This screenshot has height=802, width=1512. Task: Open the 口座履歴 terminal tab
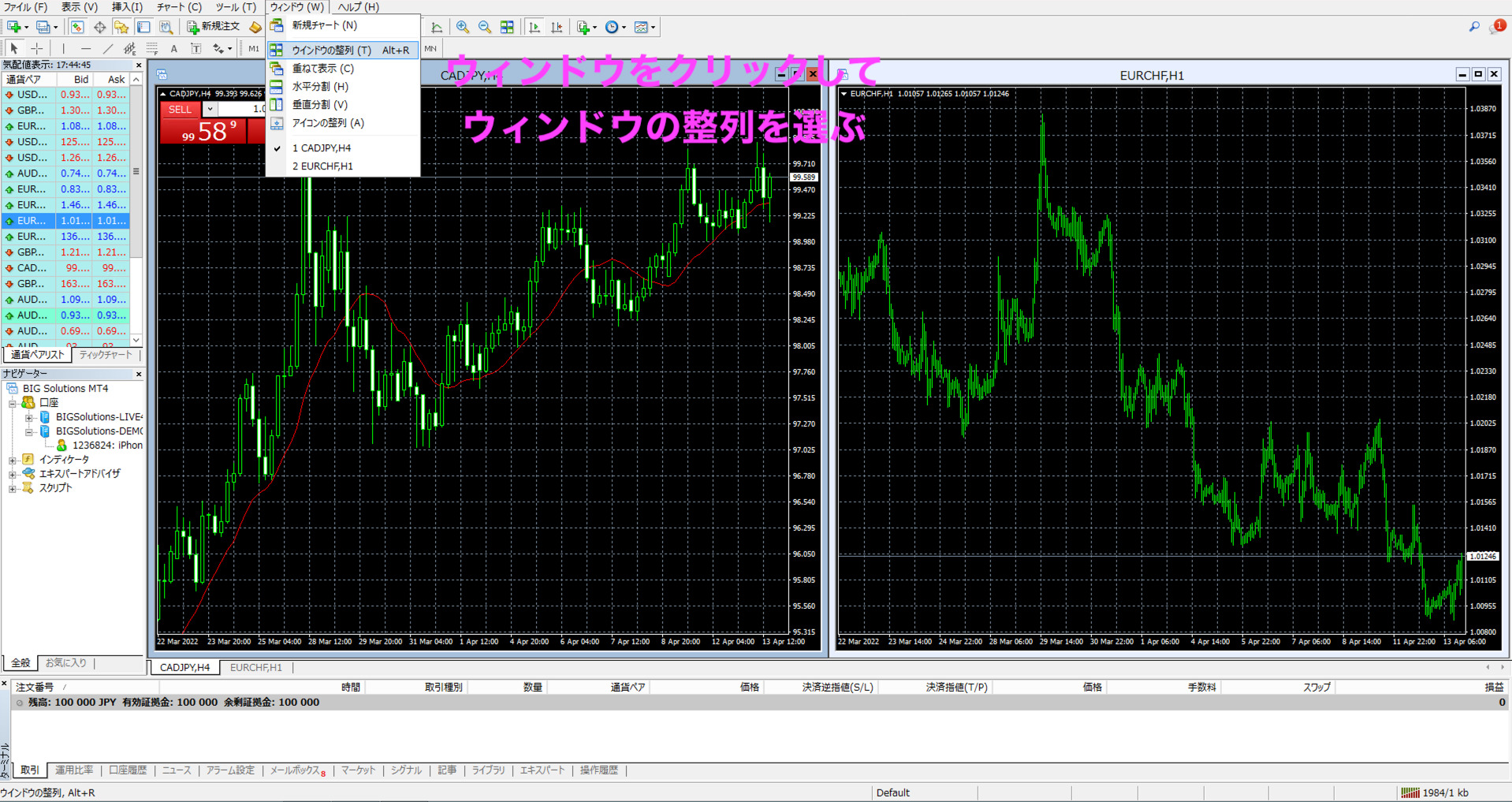point(128,770)
